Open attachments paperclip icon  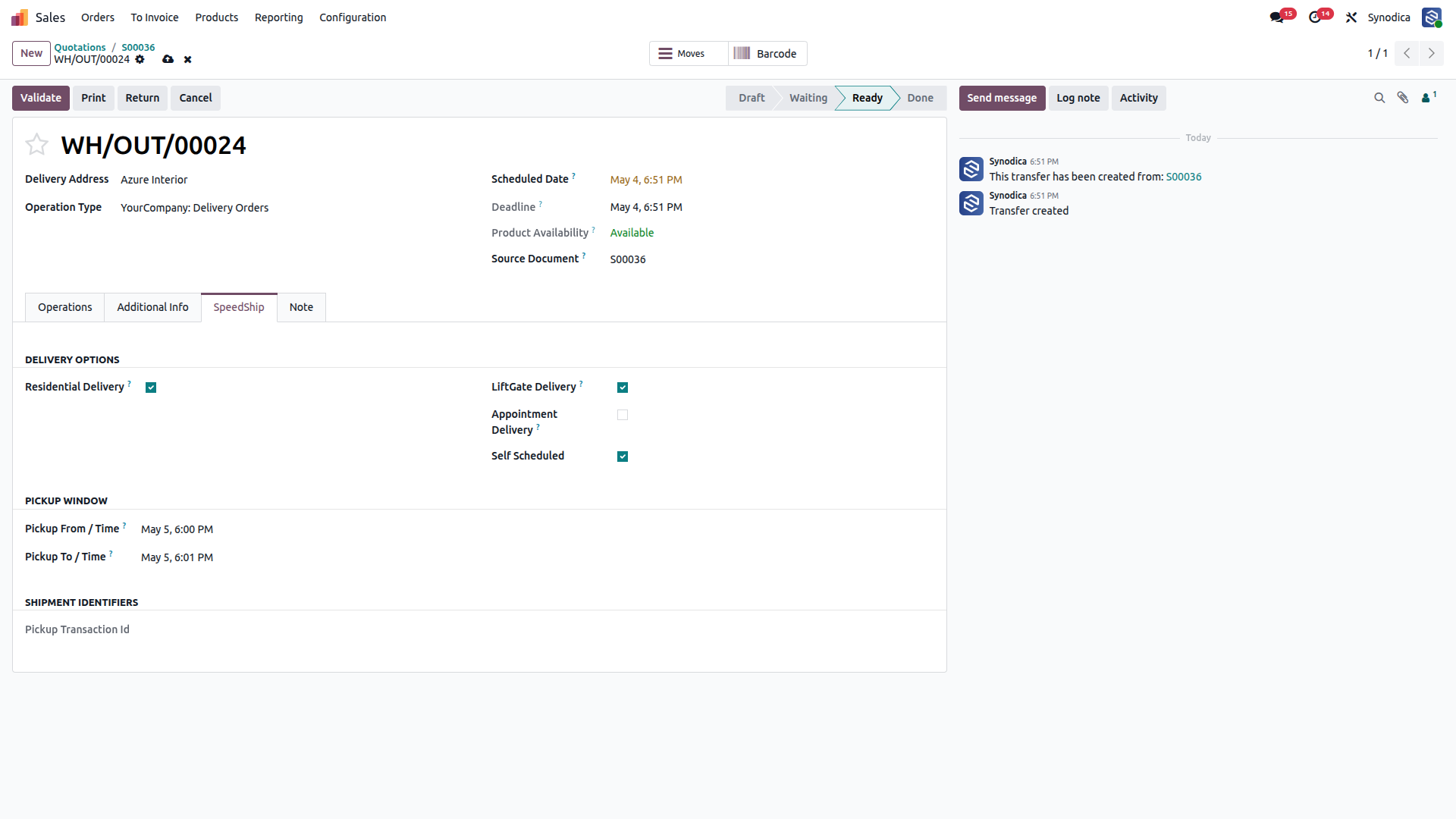click(x=1403, y=98)
